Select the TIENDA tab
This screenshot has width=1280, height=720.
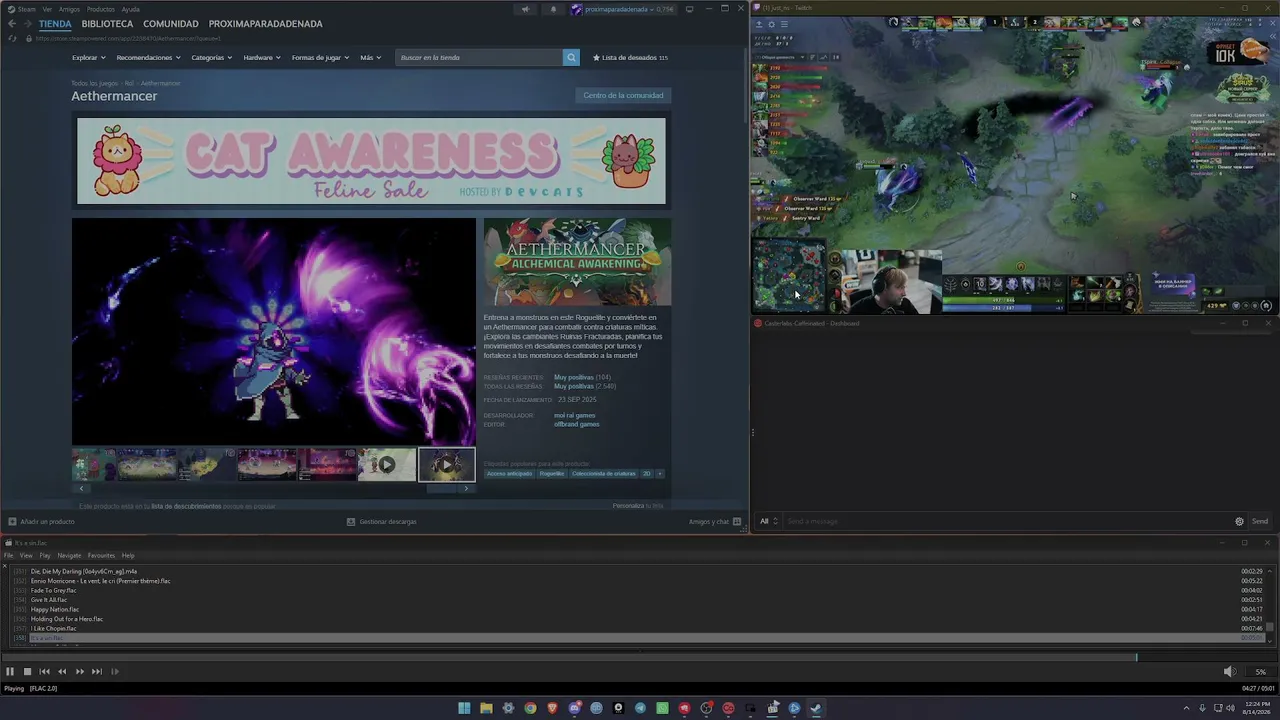[x=55, y=24]
